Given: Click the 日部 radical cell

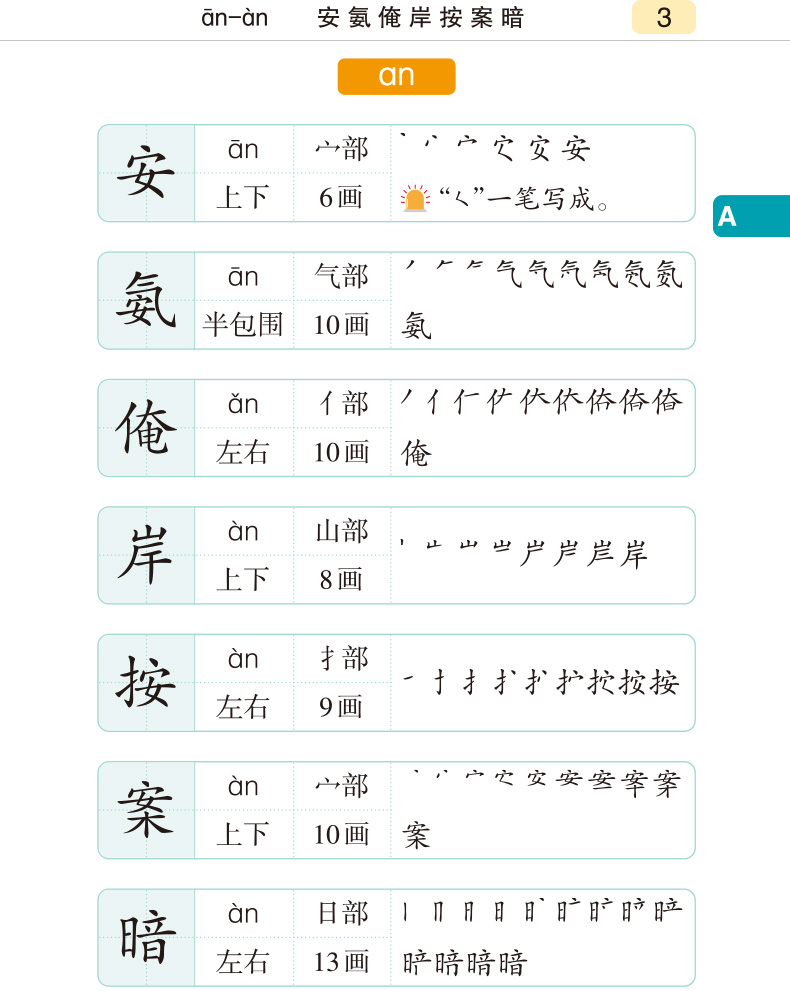Looking at the screenshot, I should pos(342,914).
